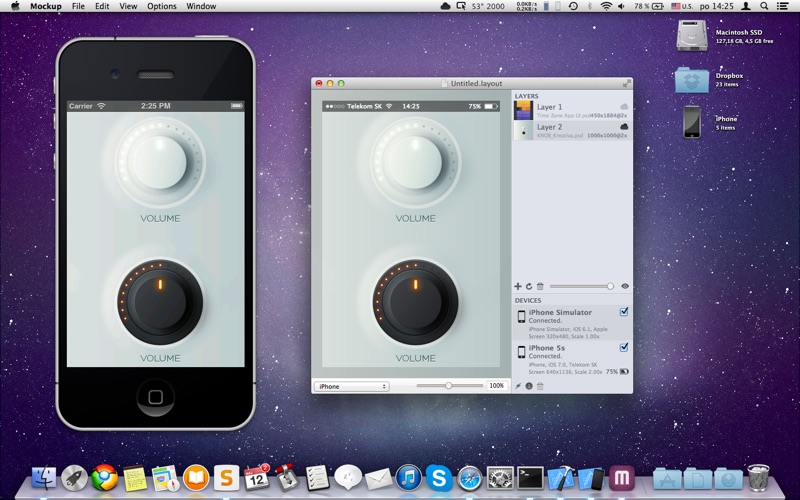The image size is (800, 500).
Task: Toggle layer visibility eye icon
Action: tap(625, 286)
